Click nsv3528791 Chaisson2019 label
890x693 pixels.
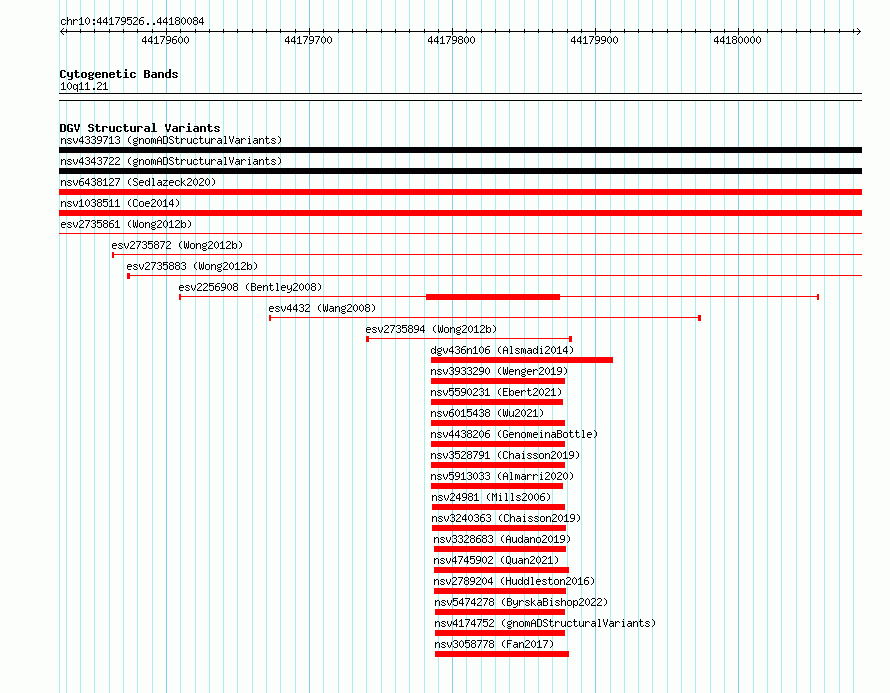[505, 455]
